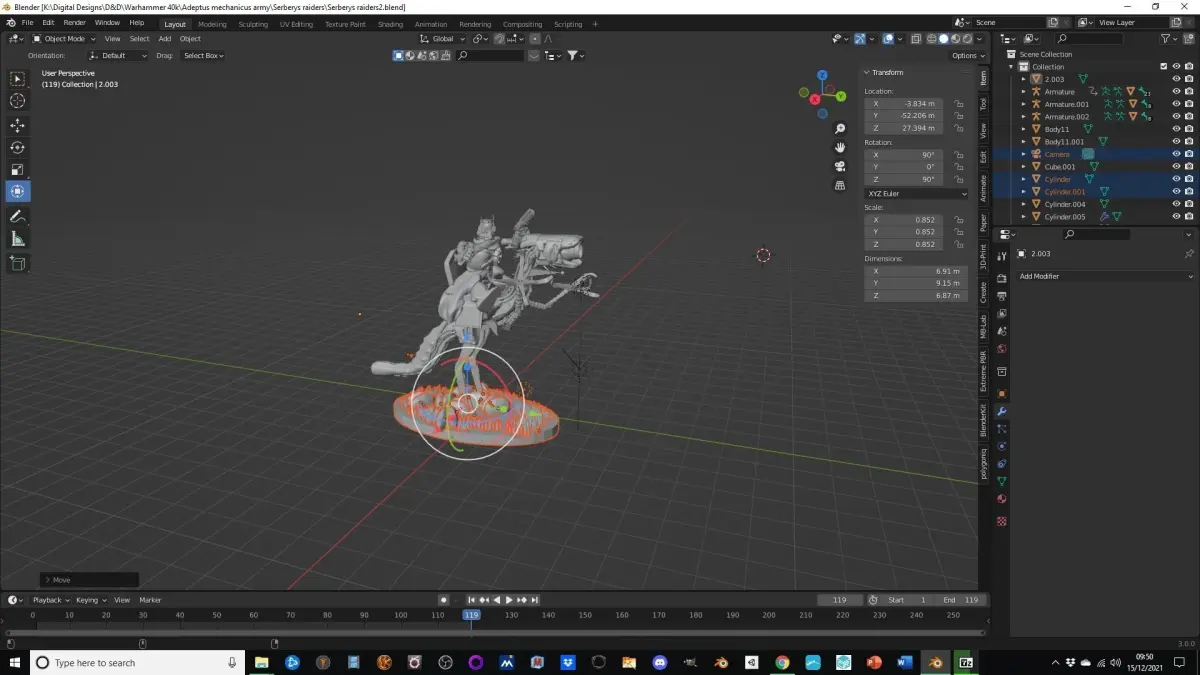The image size is (1200, 675).
Task: Switch to Shading workspace tab
Action: point(390,24)
